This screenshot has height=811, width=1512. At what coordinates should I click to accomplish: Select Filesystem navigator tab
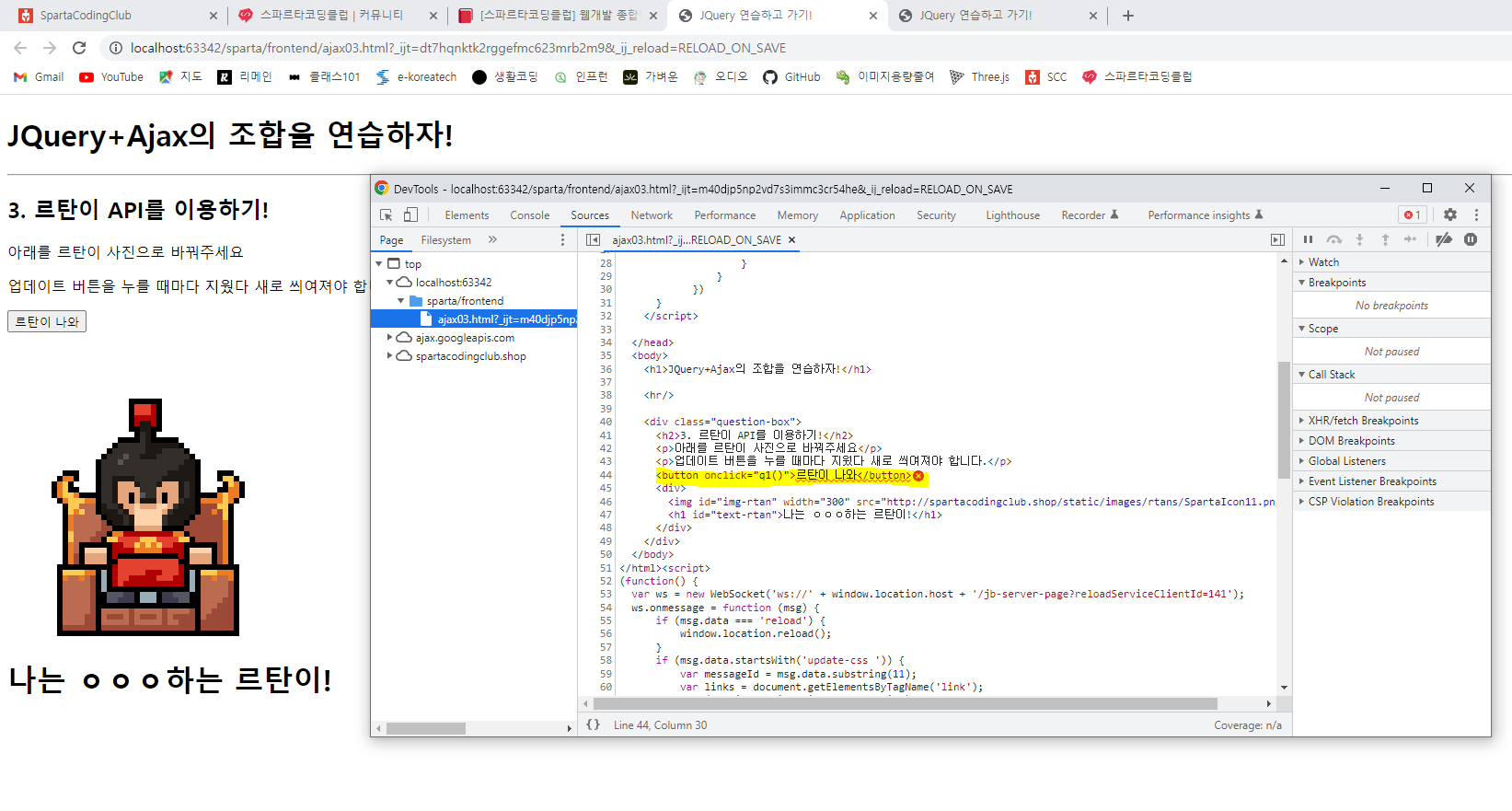445,240
